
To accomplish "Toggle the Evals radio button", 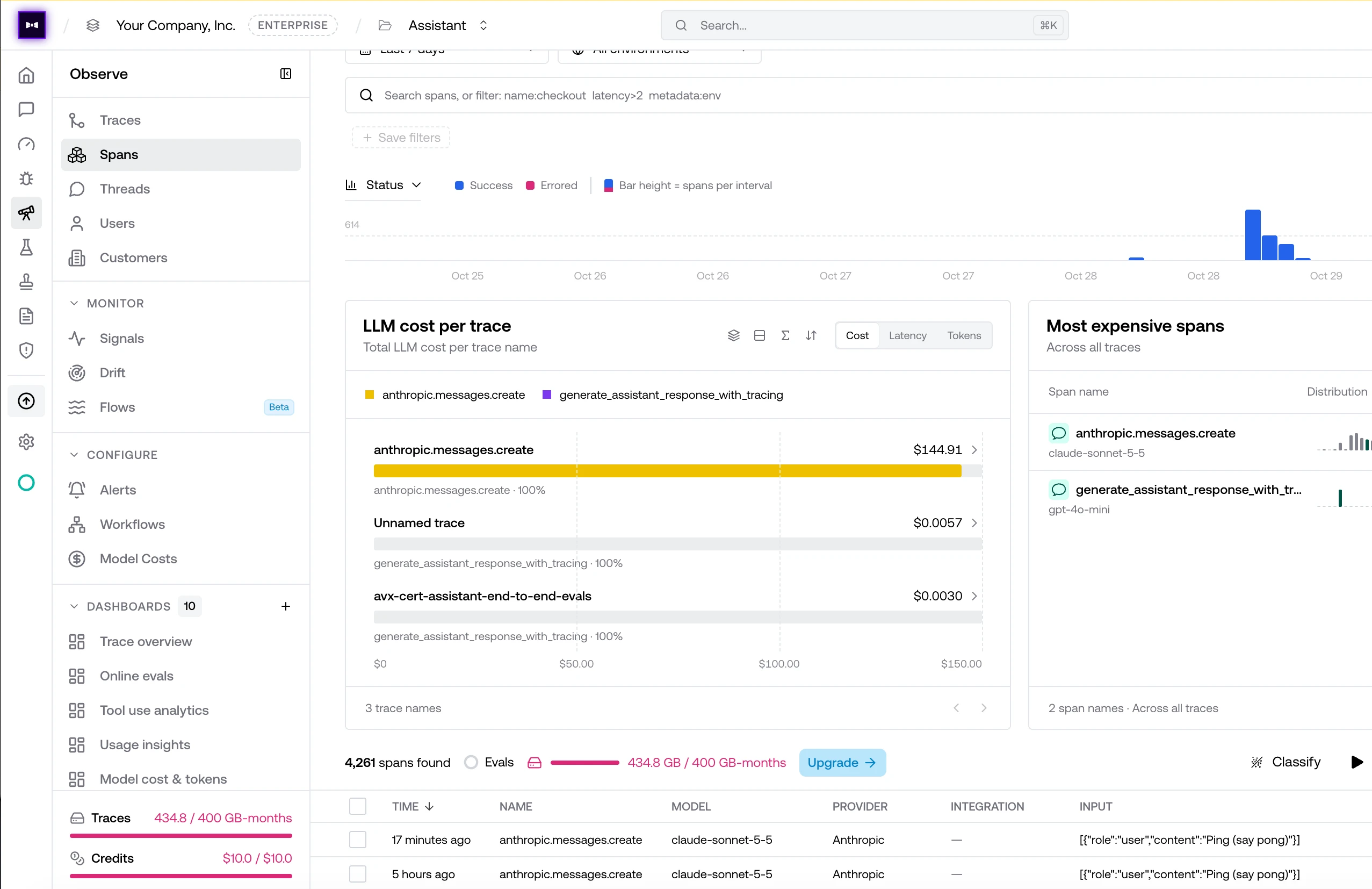I will click(471, 763).
